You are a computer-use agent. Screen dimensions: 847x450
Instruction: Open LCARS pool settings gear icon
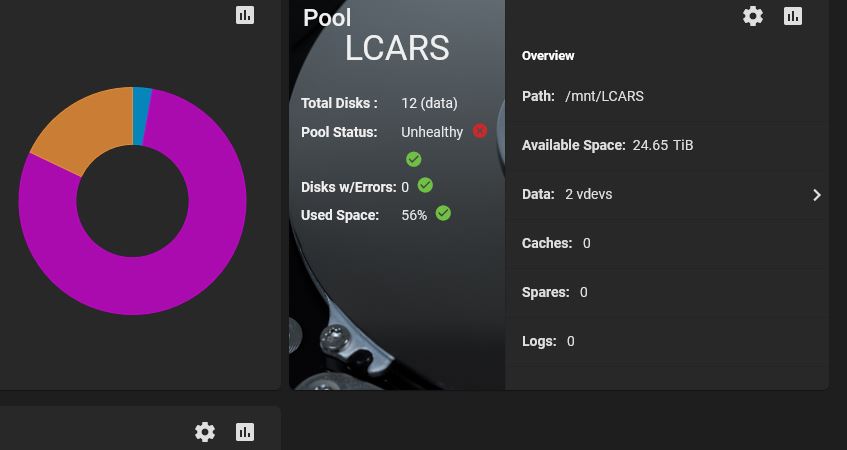[752, 16]
